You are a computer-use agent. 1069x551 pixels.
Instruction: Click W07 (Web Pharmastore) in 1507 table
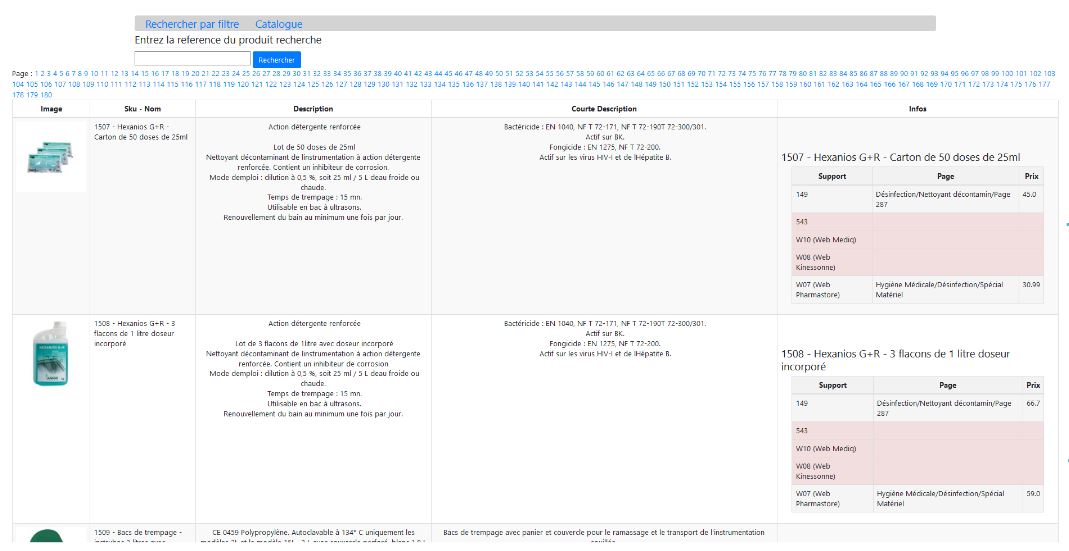point(817,290)
